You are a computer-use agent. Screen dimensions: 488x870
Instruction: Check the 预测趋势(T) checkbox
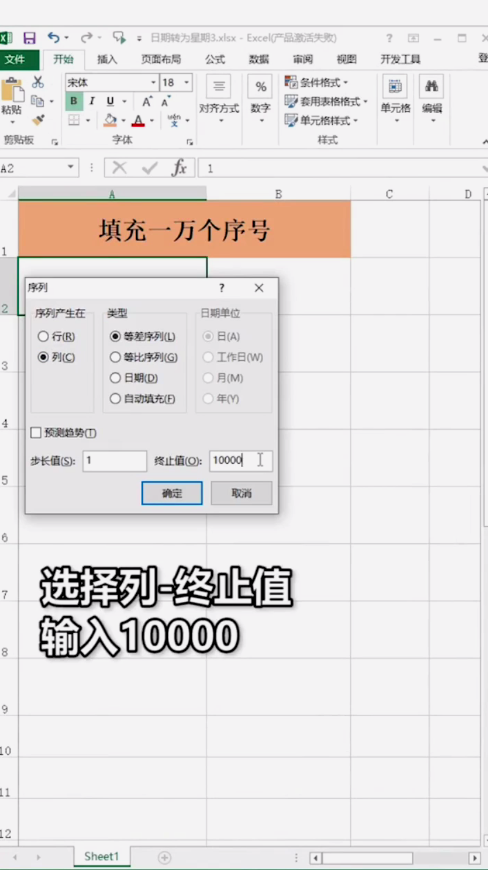(x=36, y=433)
